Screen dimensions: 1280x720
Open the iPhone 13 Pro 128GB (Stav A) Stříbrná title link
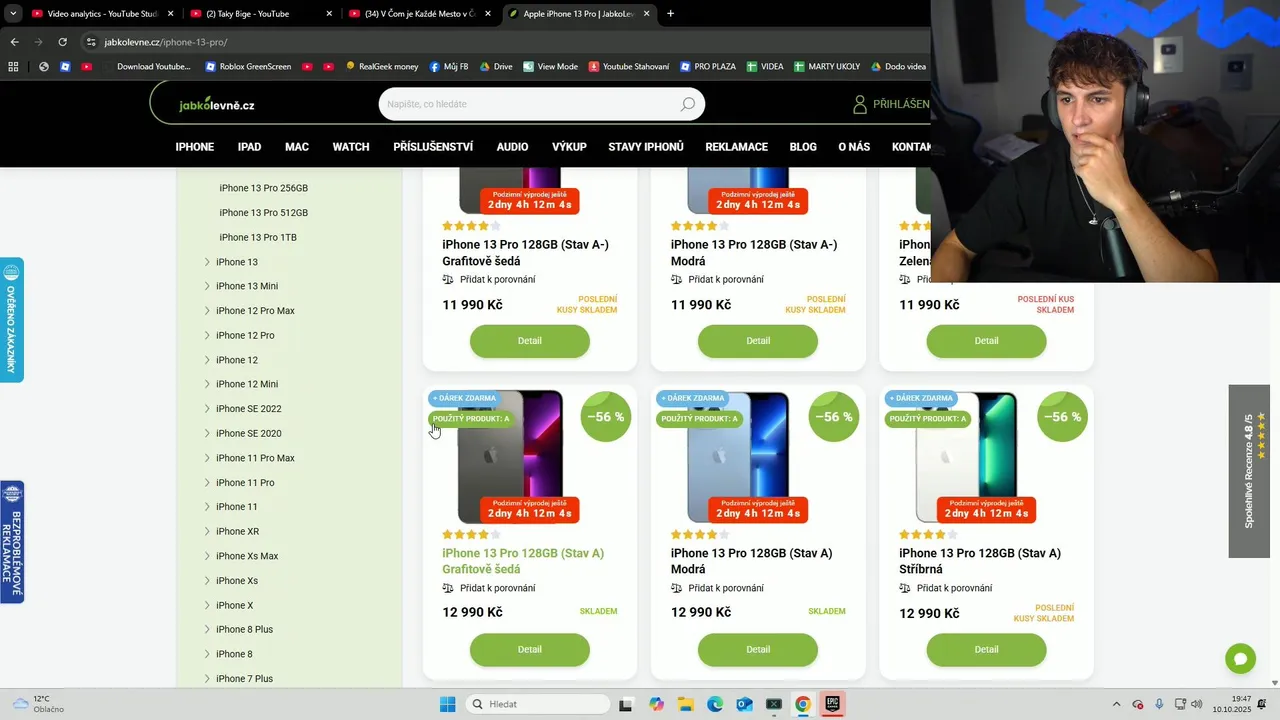pos(980,561)
